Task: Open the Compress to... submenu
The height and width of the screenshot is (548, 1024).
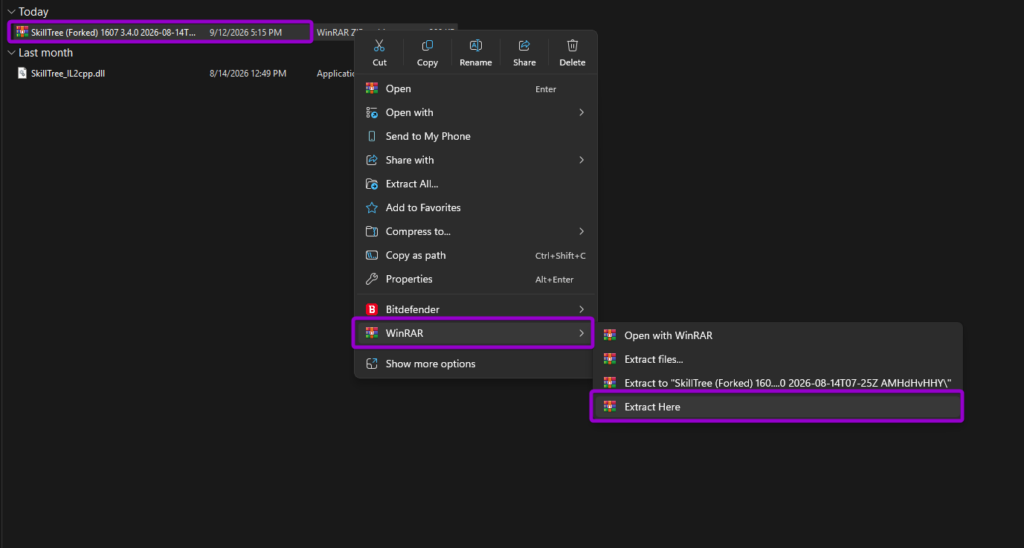Action: coord(475,231)
